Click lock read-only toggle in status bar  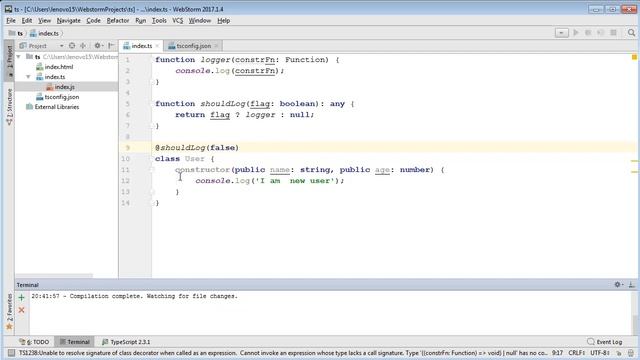[x=619, y=353]
